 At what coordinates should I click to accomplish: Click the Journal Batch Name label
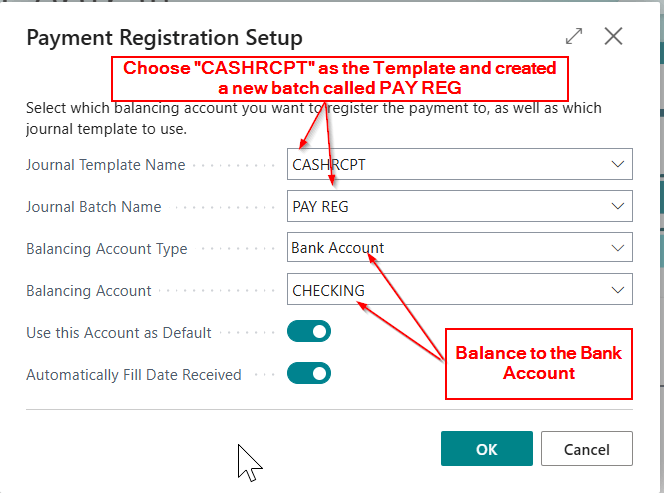pyautogui.click(x=93, y=207)
